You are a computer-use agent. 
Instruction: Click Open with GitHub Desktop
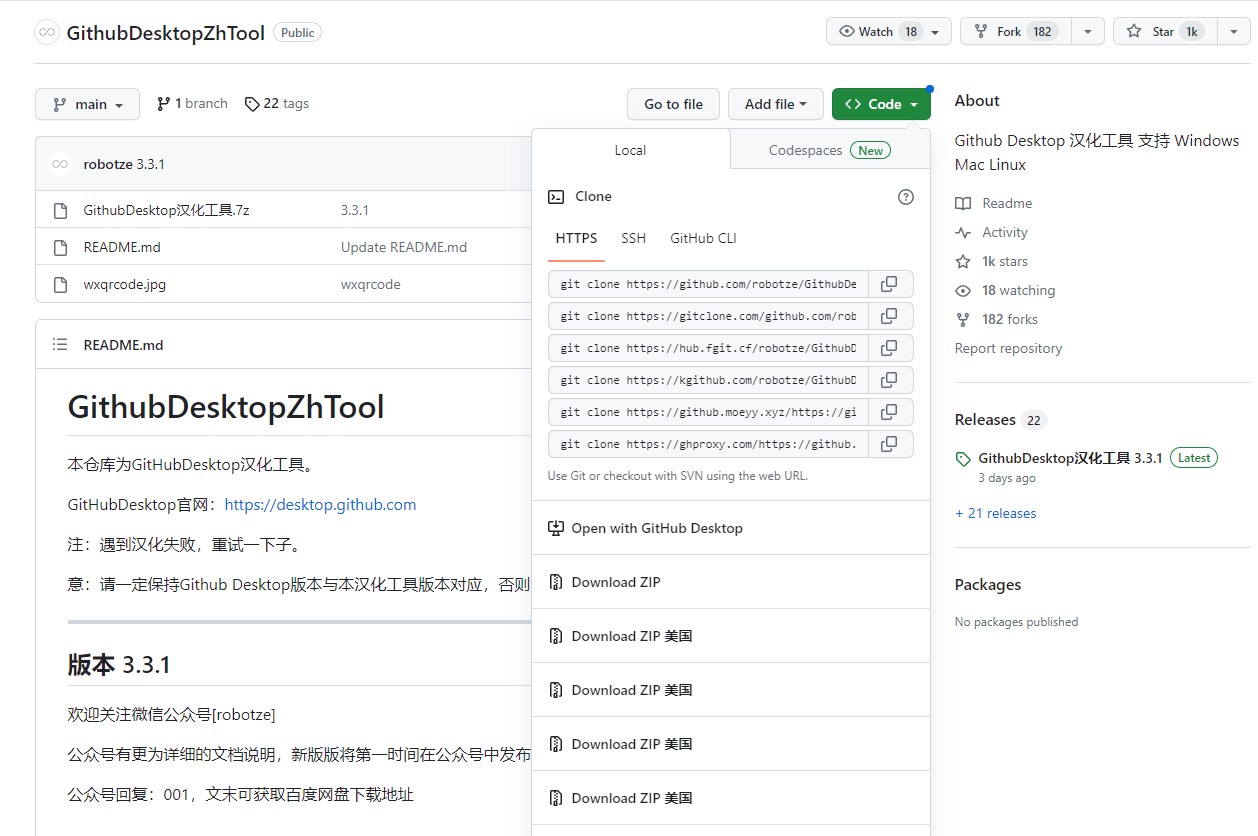[x=656, y=528]
